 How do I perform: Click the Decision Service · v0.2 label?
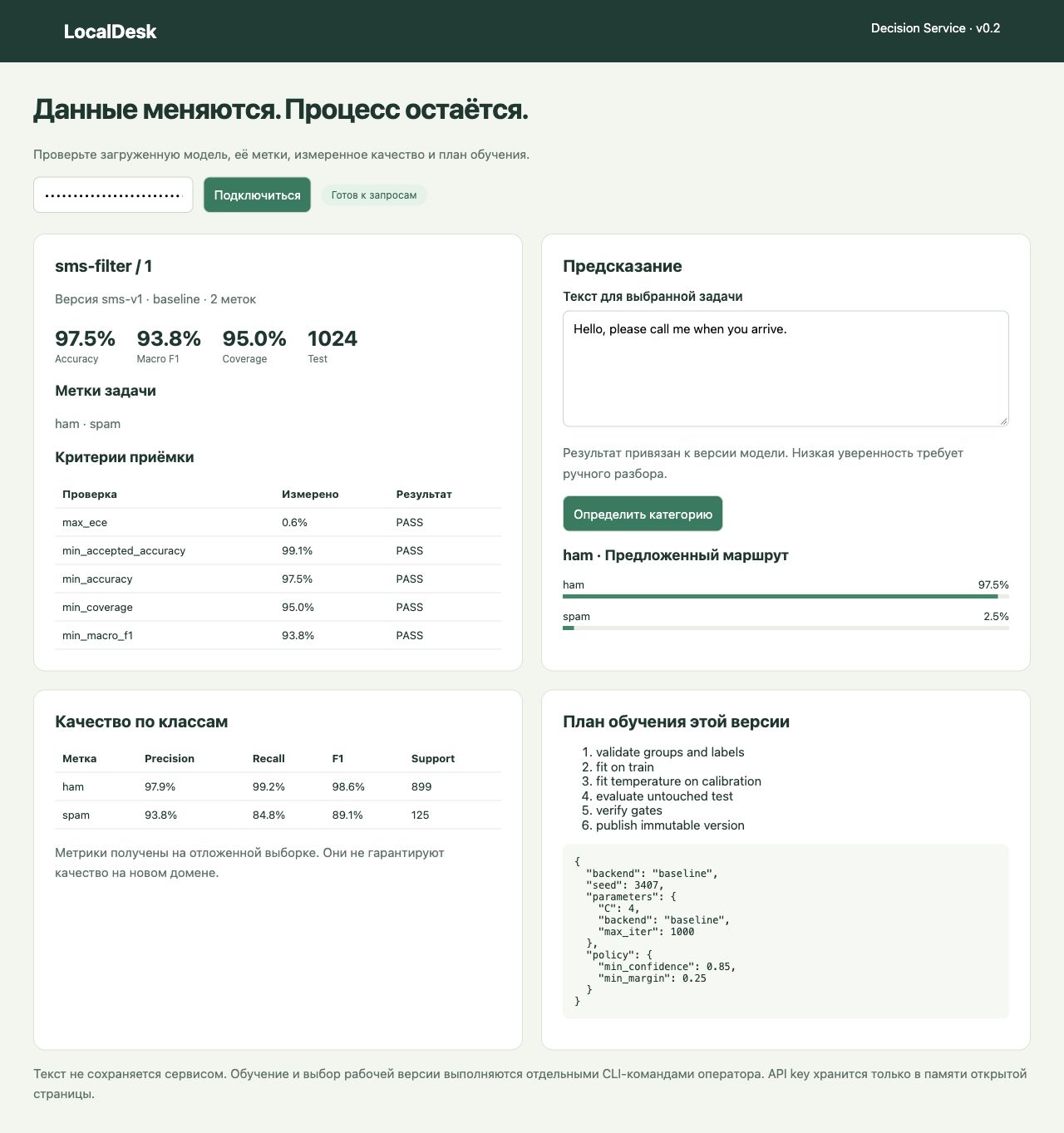[935, 28]
